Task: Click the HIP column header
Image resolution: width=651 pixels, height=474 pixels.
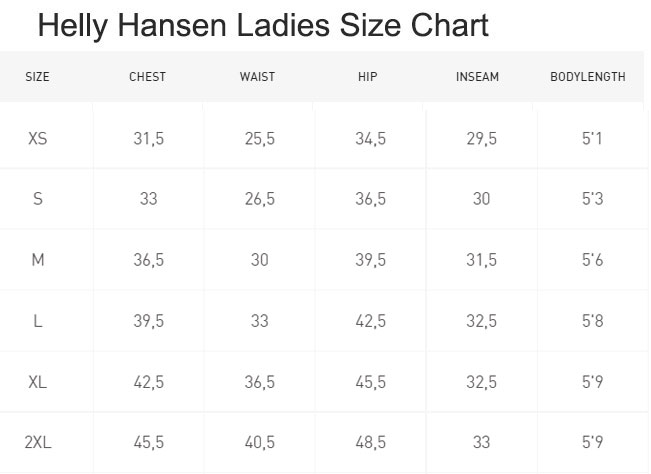Action: click(x=368, y=77)
